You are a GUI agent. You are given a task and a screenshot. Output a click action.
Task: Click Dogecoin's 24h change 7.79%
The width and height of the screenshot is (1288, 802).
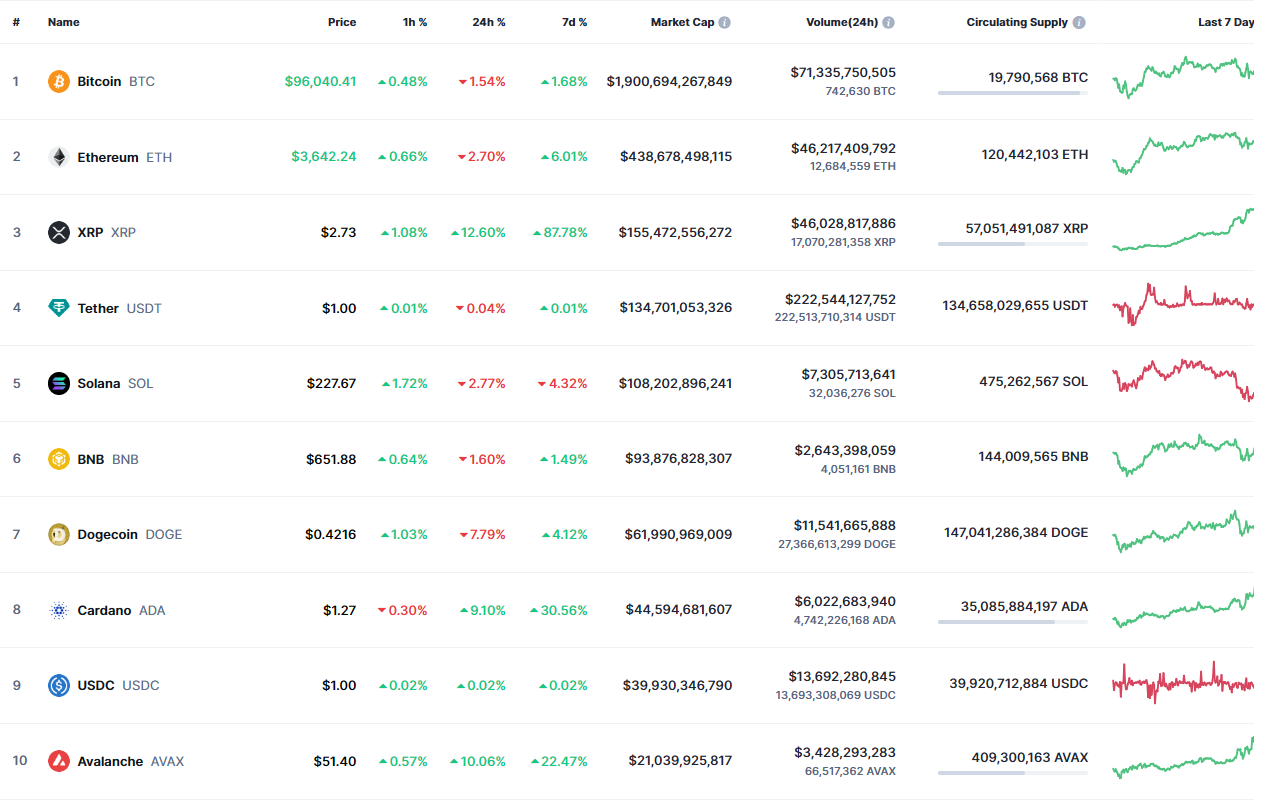[x=482, y=534]
